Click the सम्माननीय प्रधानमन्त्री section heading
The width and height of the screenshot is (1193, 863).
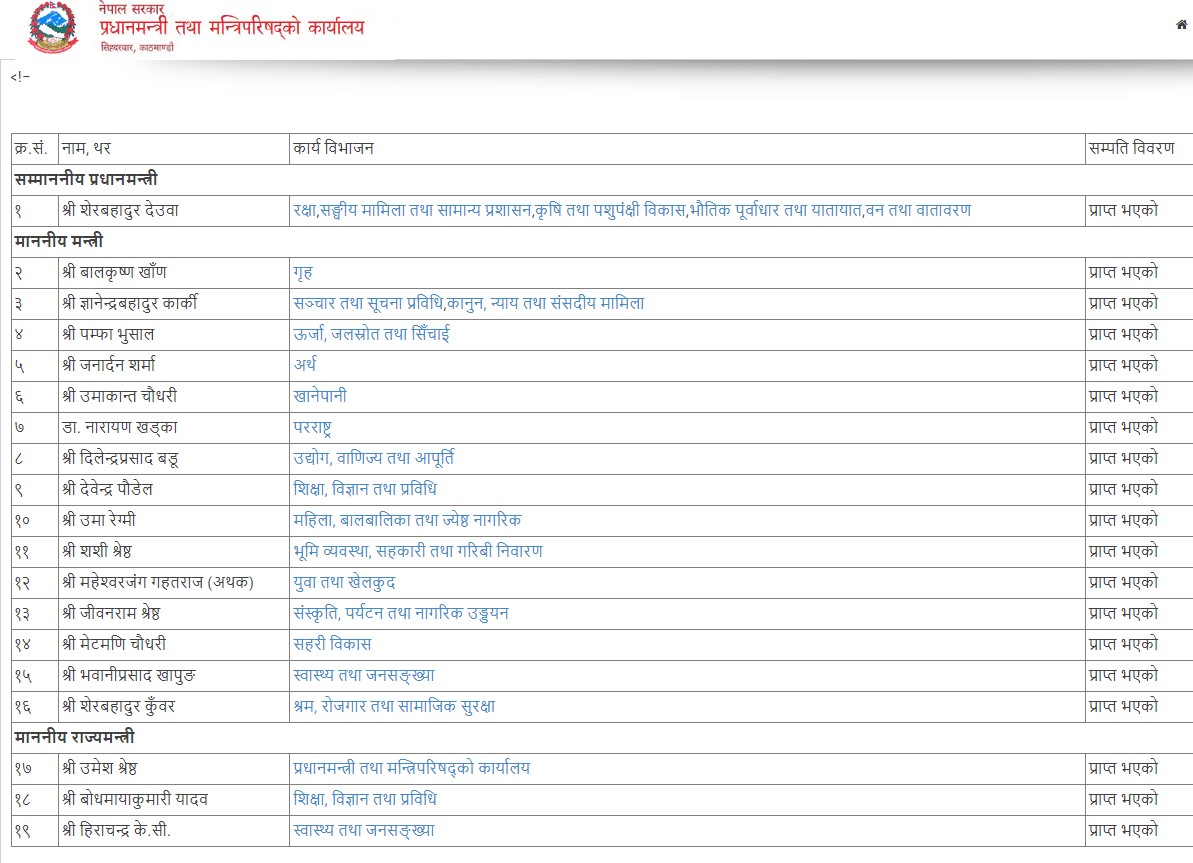coord(86,179)
